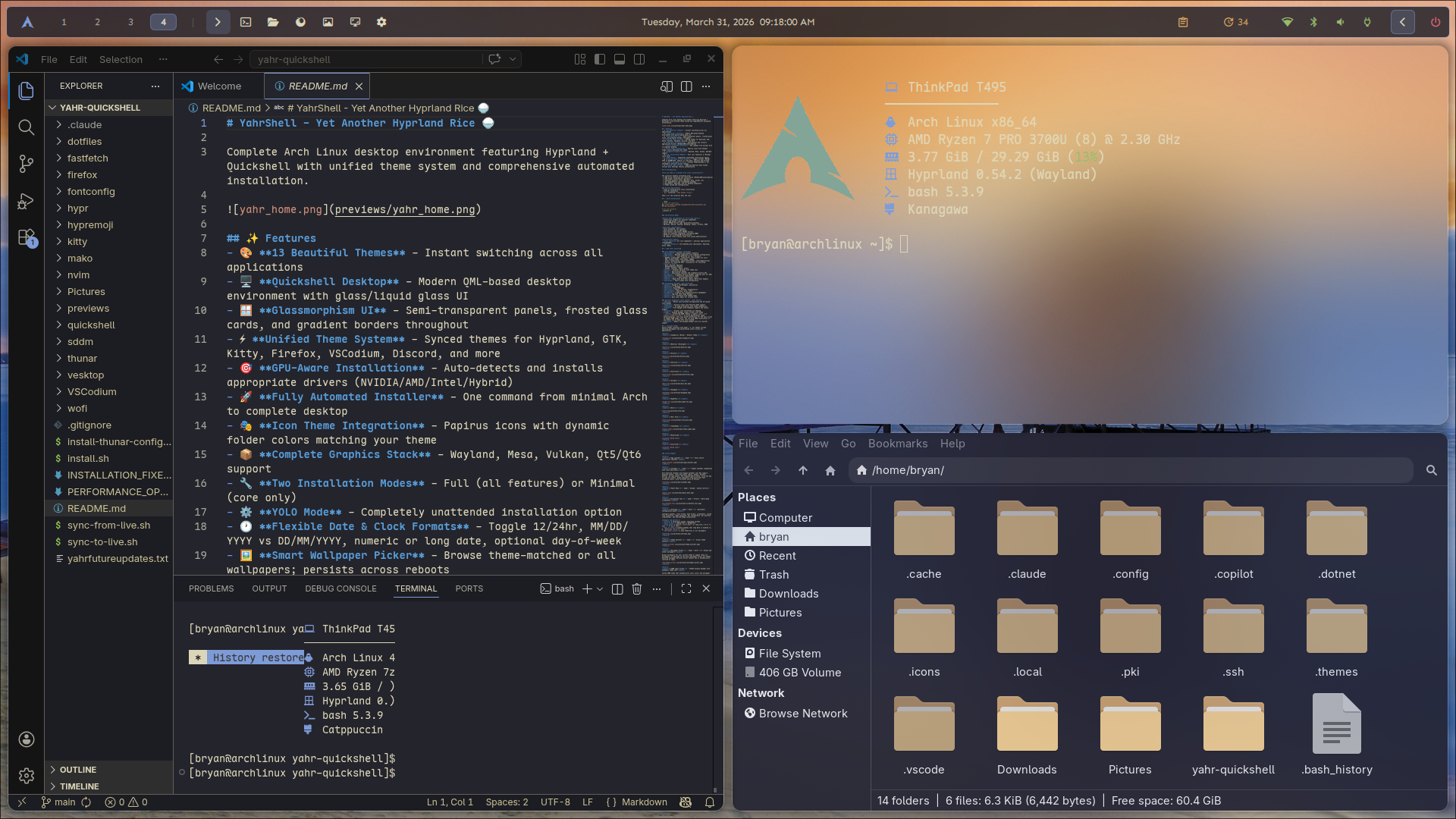Open the power button in top bar
1456x819 pixels.
click(1436, 22)
